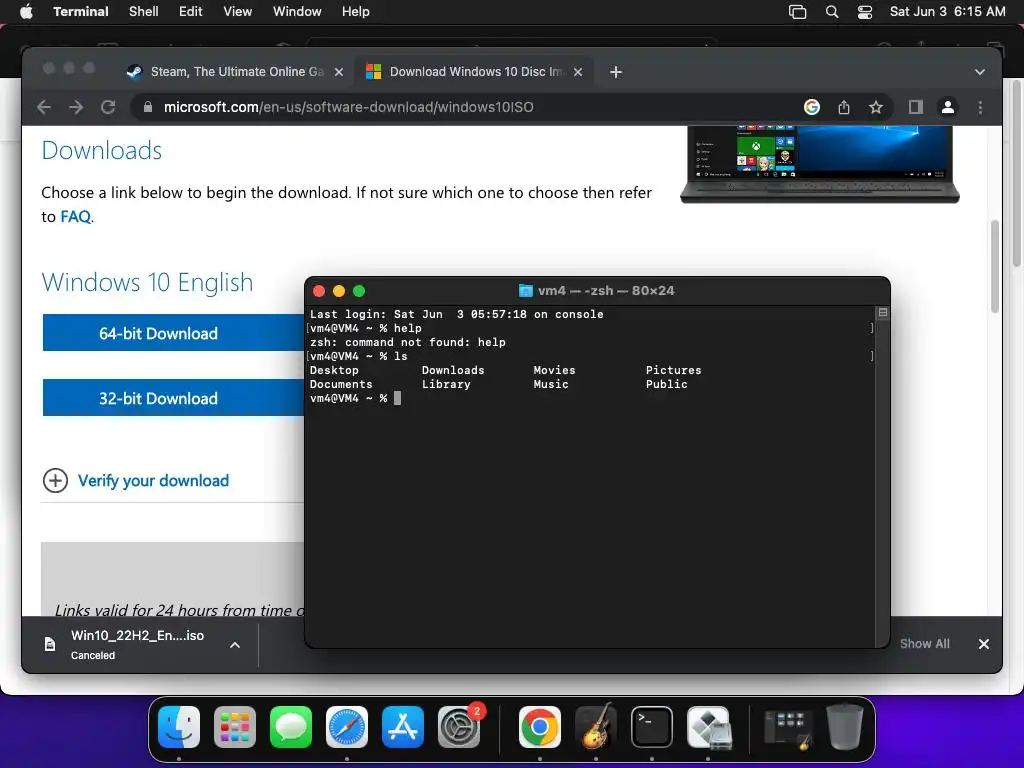Close the Steam tab

(x=339, y=72)
